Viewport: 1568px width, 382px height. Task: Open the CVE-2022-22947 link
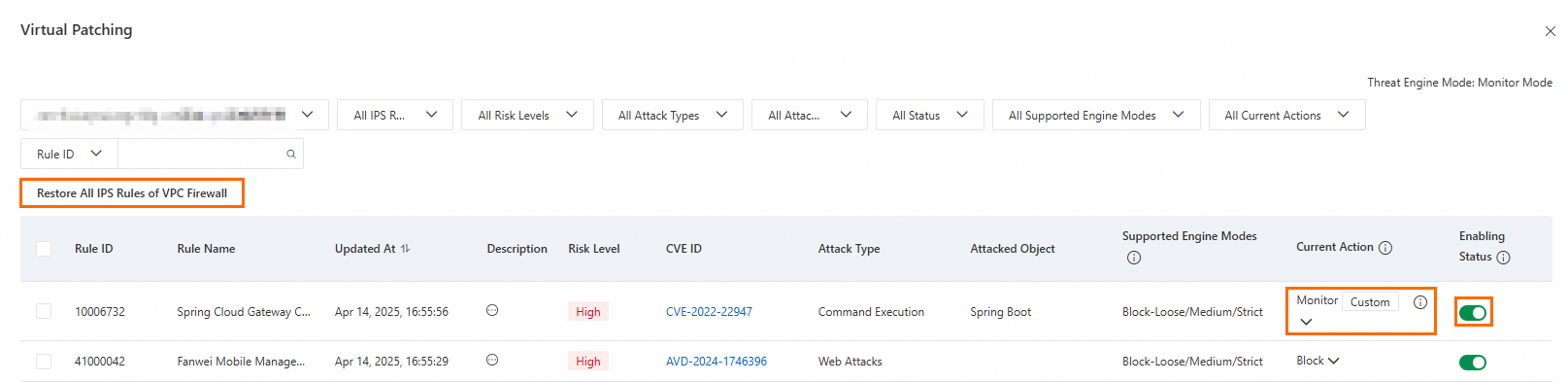[x=709, y=312]
